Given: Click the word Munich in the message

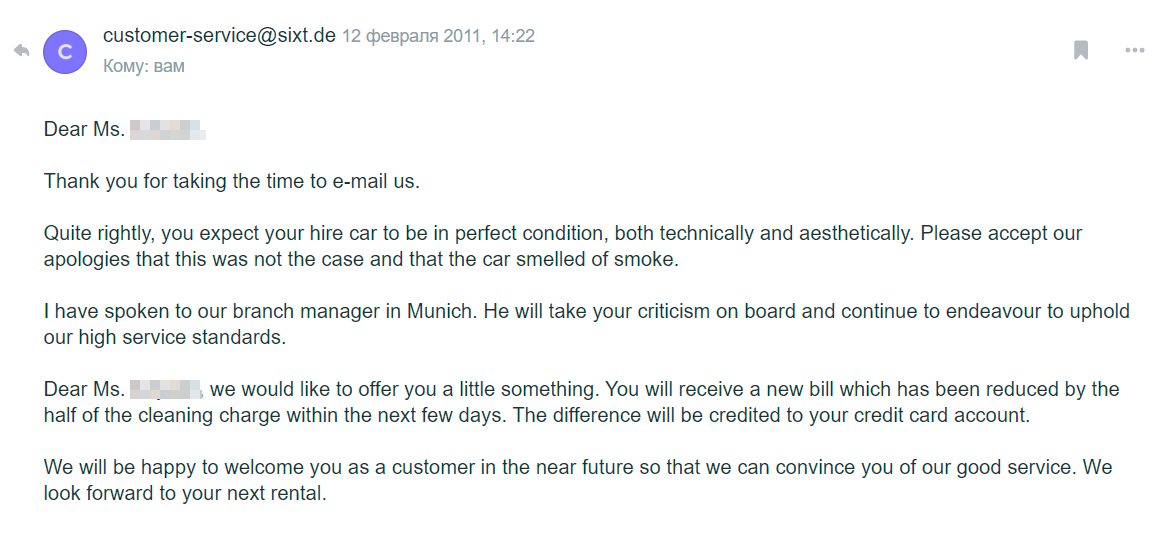Looking at the screenshot, I should [x=441, y=311].
